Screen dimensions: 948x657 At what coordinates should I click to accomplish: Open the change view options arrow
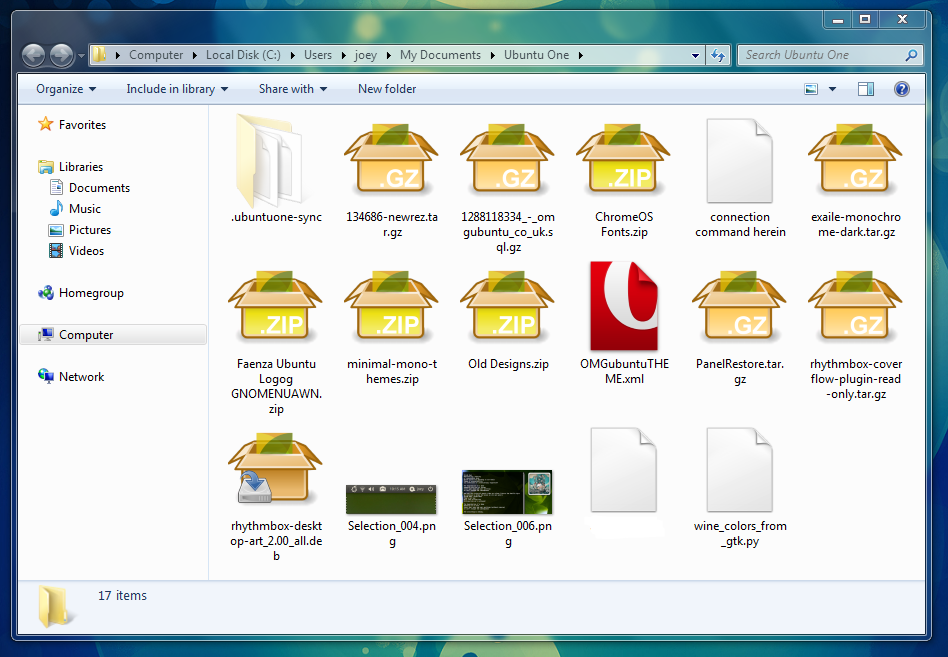pyautogui.click(x=832, y=89)
